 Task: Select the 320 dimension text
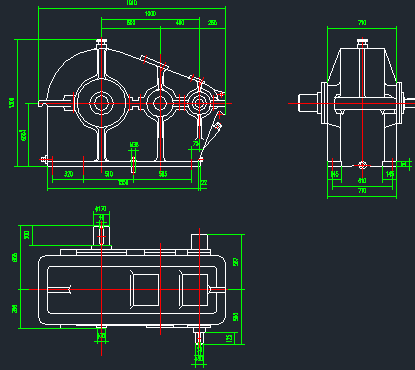coord(68,174)
